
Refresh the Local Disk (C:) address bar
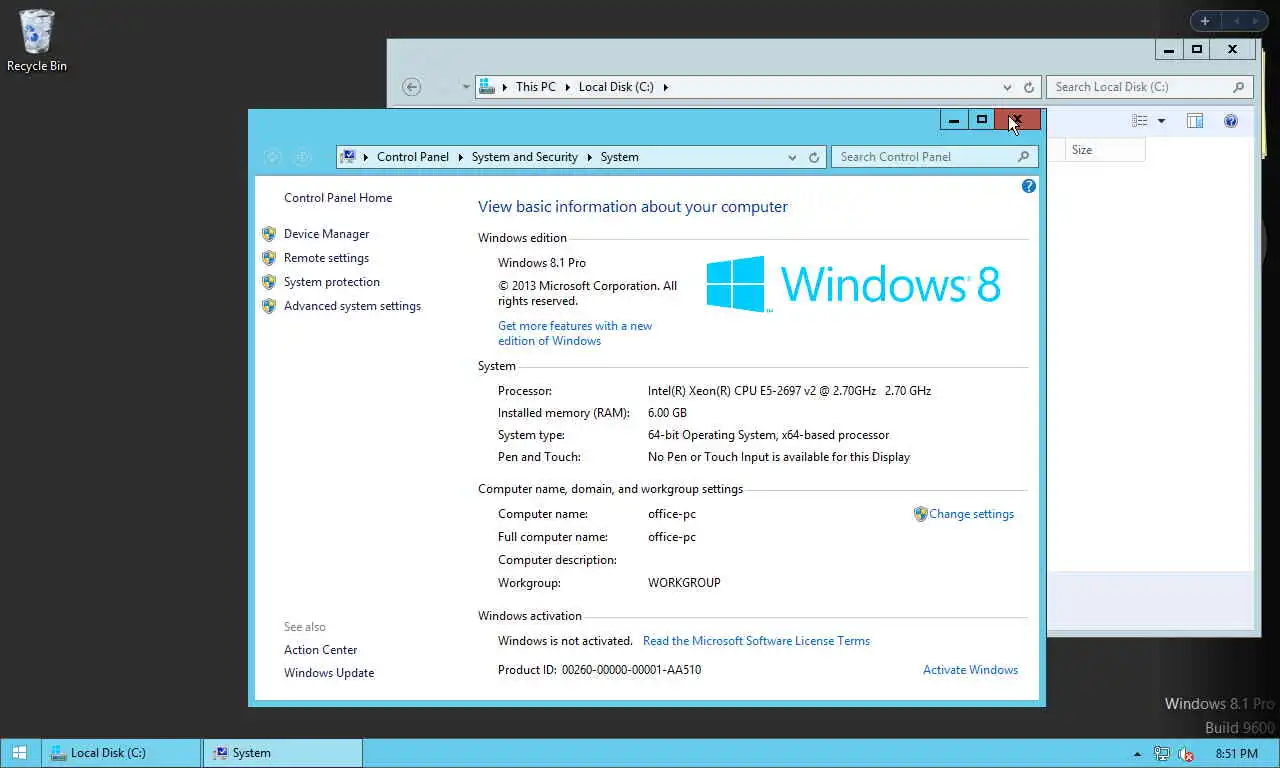(x=1029, y=87)
